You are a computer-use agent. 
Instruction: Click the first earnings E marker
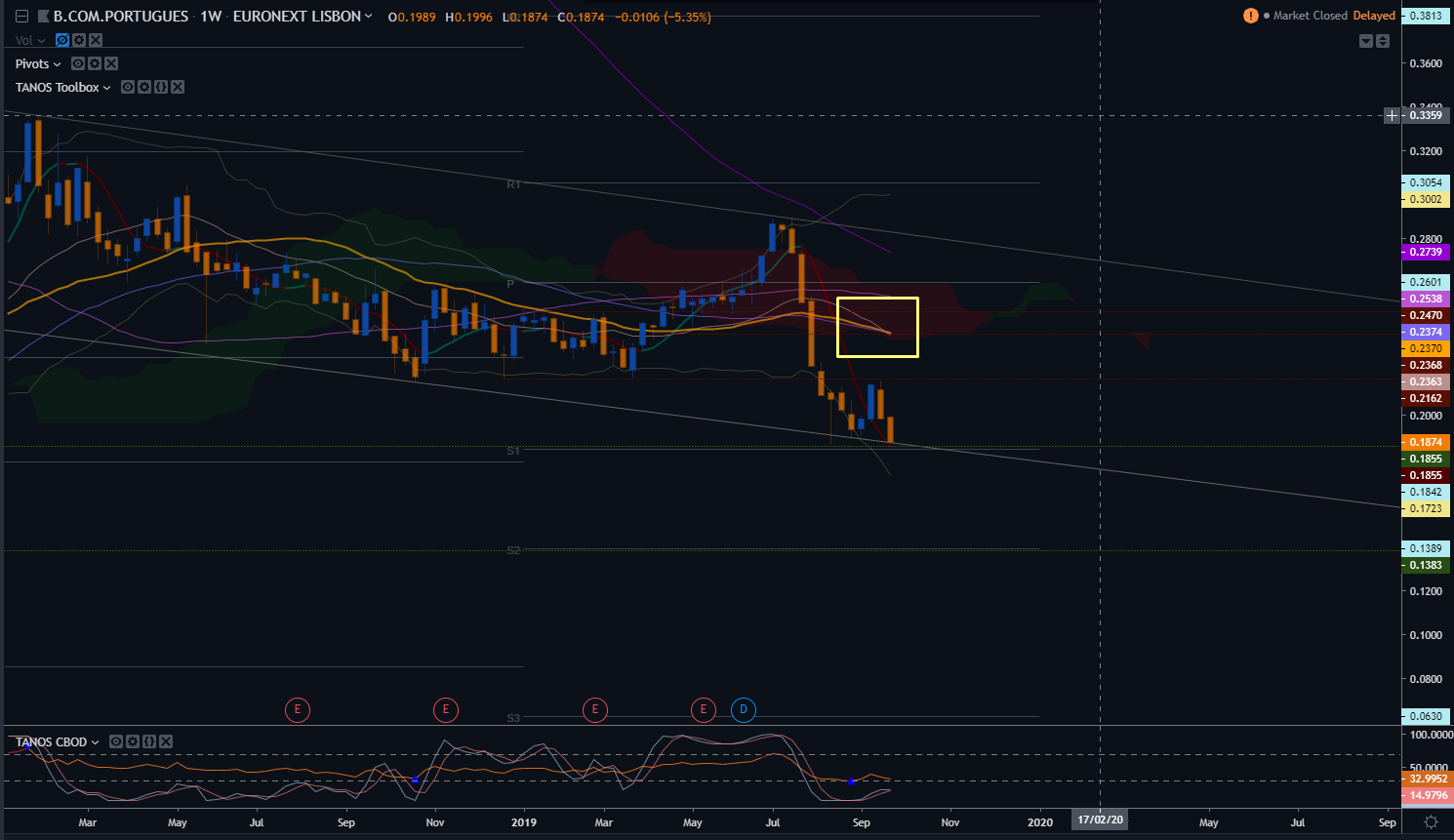tap(298, 709)
